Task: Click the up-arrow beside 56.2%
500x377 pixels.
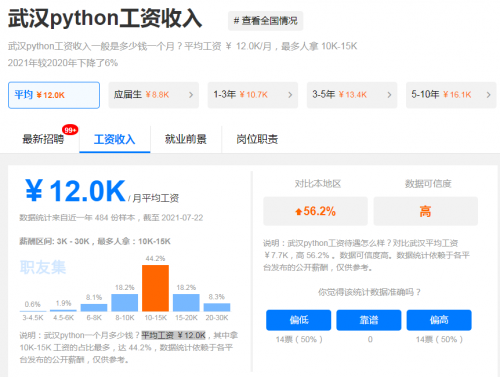Action: point(299,211)
